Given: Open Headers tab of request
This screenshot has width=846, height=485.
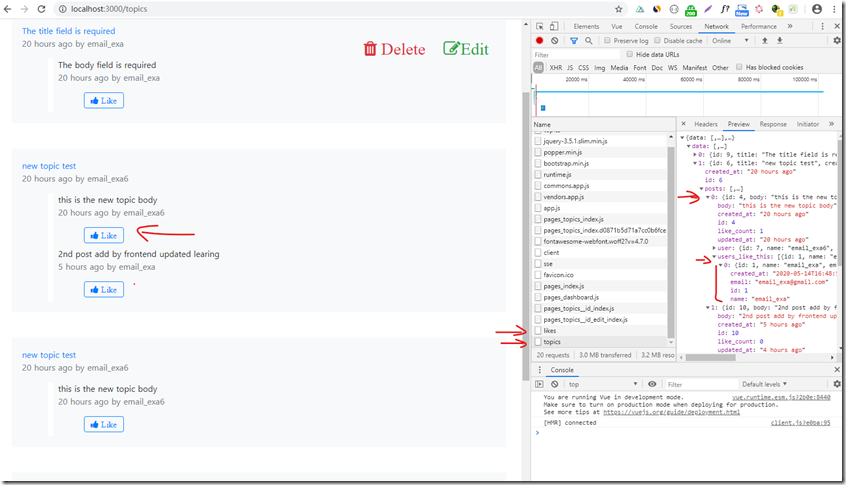Looking at the screenshot, I should tap(706, 124).
